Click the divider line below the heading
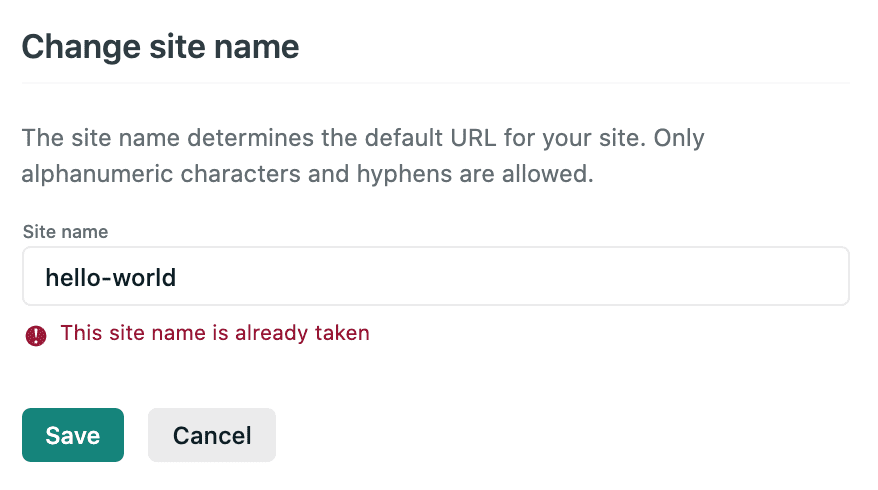The width and height of the screenshot is (878, 490). point(436,83)
